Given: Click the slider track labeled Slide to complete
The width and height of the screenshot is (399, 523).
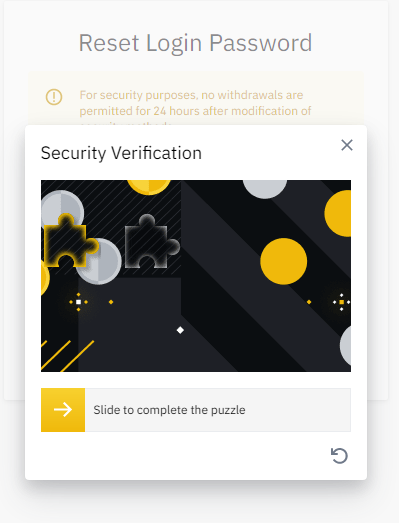Looking at the screenshot, I should (x=196, y=410).
